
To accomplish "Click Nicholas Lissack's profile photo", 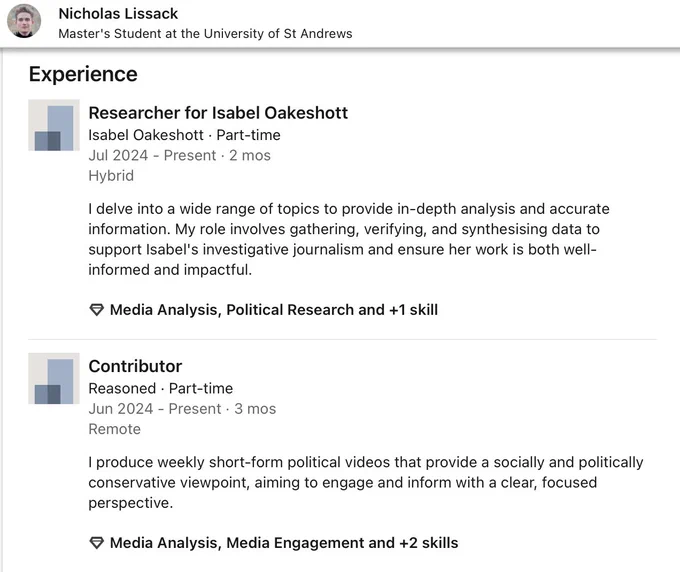I will point(24,21).
